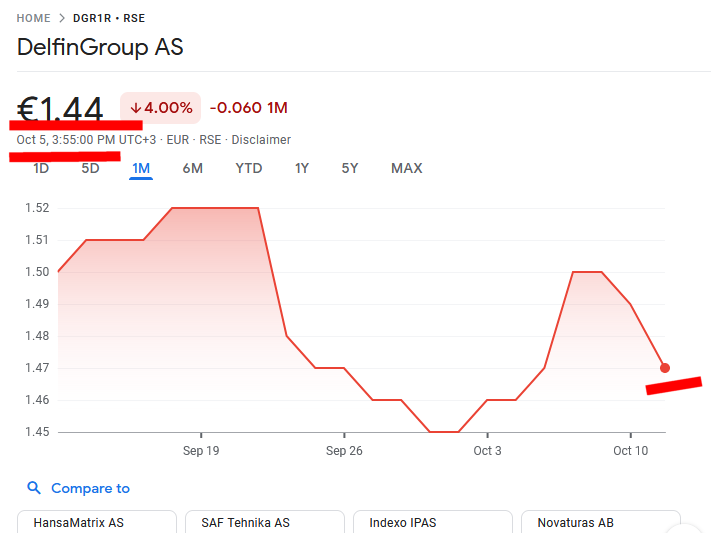The height and width of the screenshot is (533, 711).
Task: Select the 5Y time range tab
Action: [350, 168]
